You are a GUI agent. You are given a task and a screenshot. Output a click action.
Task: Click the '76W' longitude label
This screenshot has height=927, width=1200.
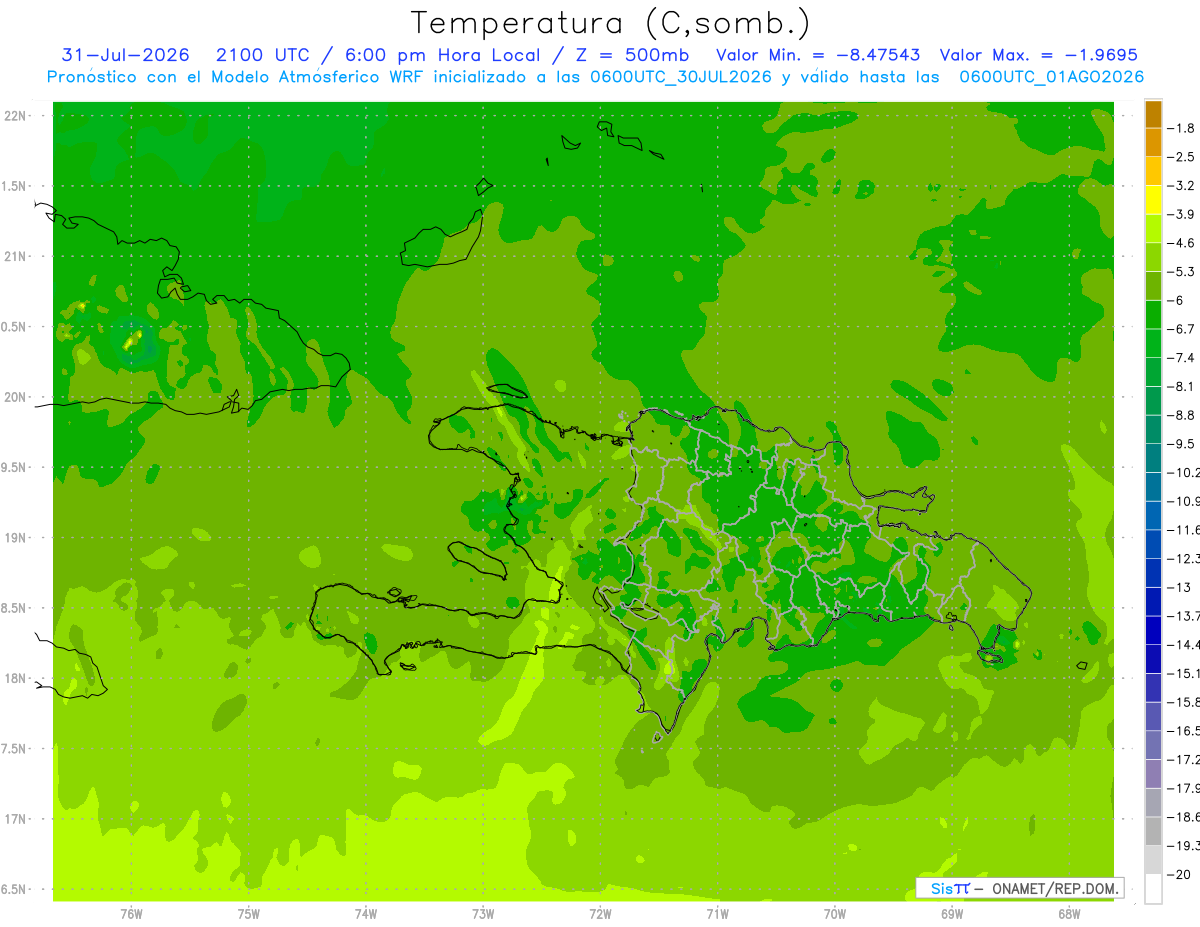tap(131, 914)
